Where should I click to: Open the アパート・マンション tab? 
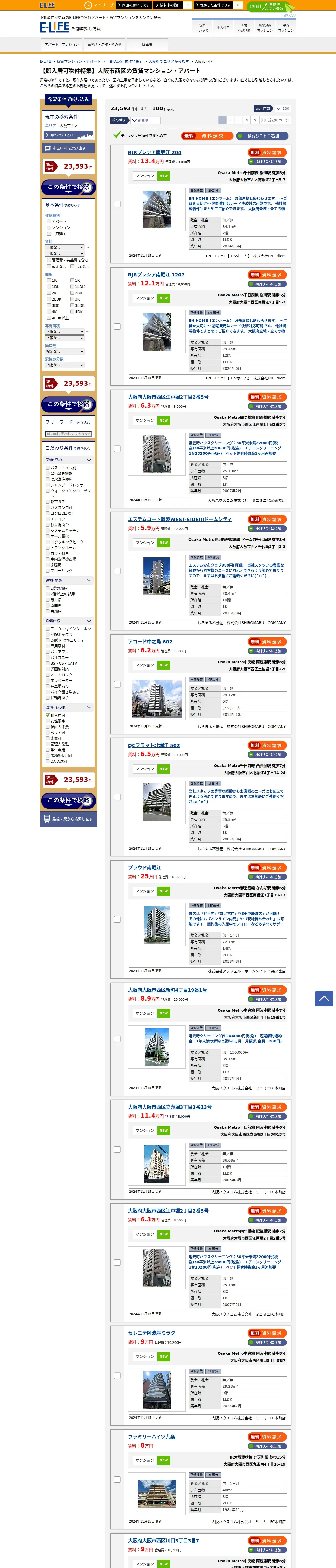click(x=61, y=44)
